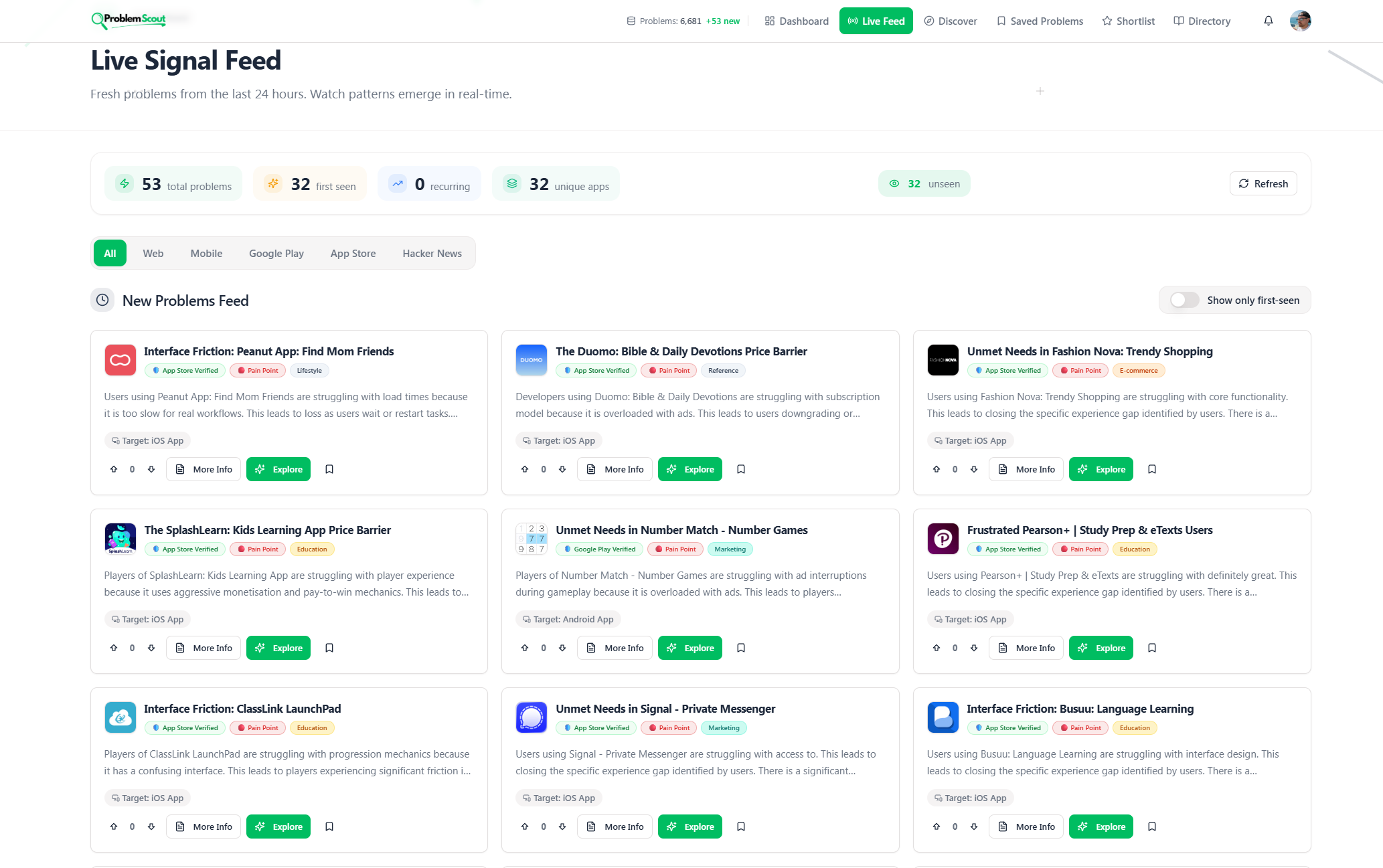Toggle the 32 unseen filter chip

pyautogui.click(x=924, y=184)
